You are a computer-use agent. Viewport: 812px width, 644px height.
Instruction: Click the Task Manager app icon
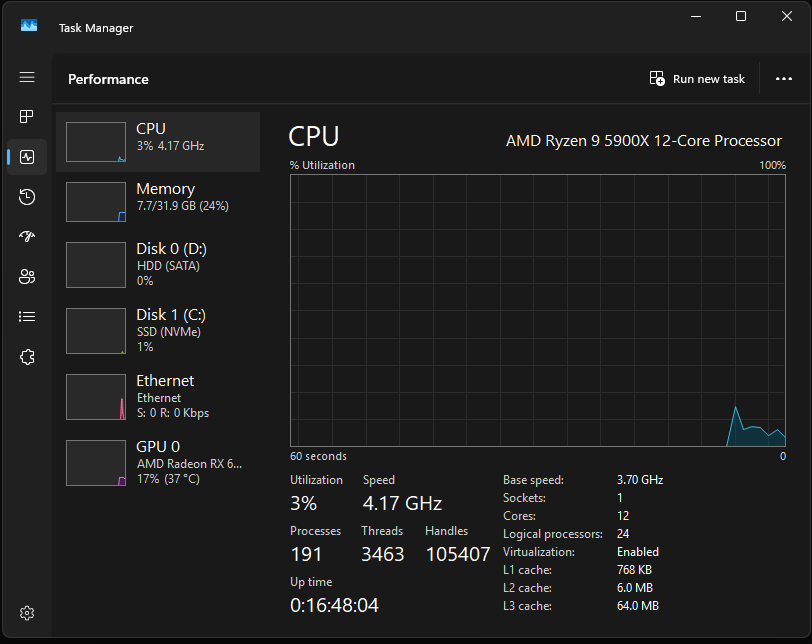point(28,25)
